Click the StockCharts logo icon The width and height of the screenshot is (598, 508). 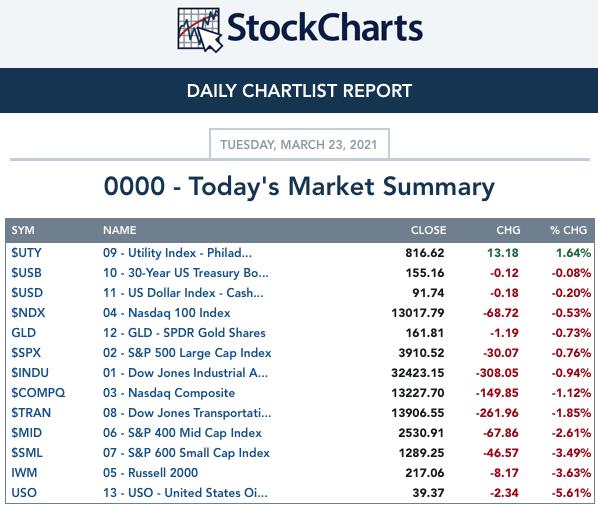[199, 30]
